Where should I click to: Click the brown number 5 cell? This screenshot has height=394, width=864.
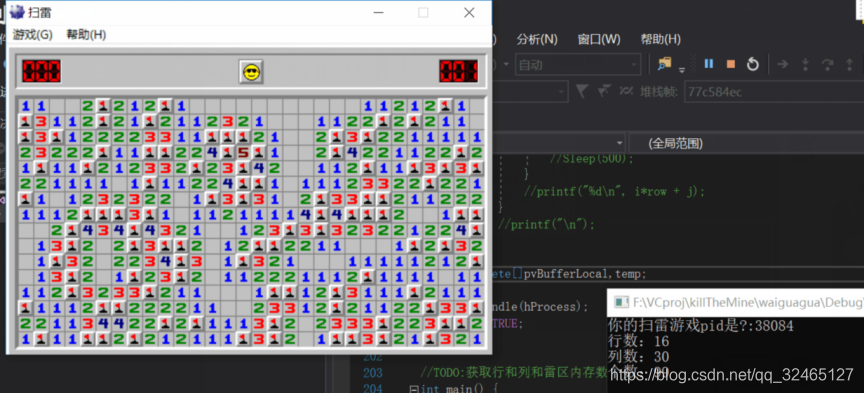[x=243, y=152]
